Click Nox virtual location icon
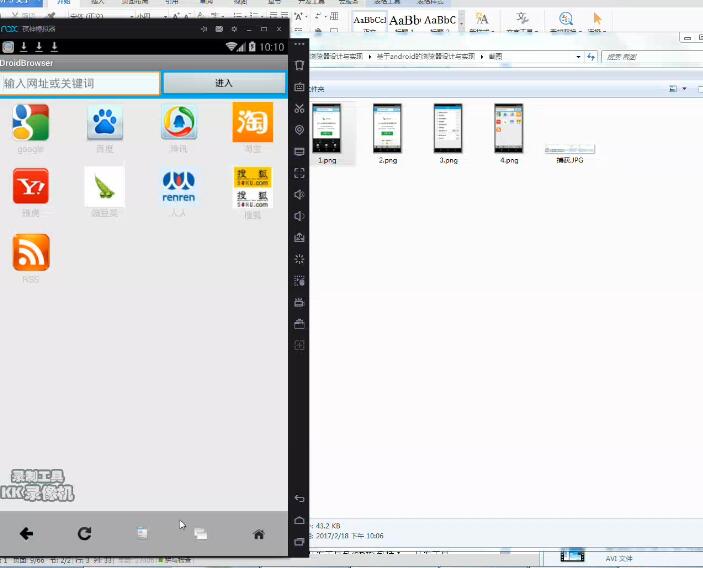 (299, 130)
